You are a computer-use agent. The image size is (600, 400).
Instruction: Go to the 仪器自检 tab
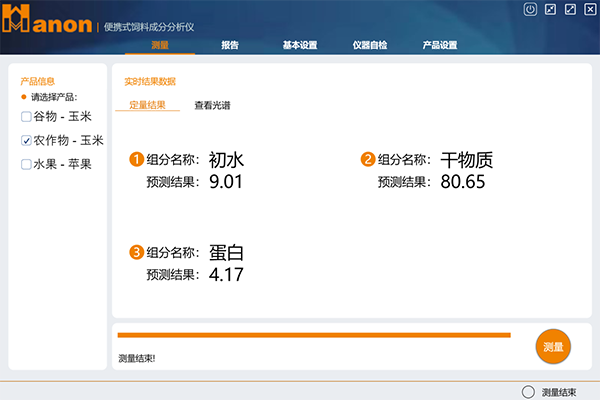click(369, 45)
